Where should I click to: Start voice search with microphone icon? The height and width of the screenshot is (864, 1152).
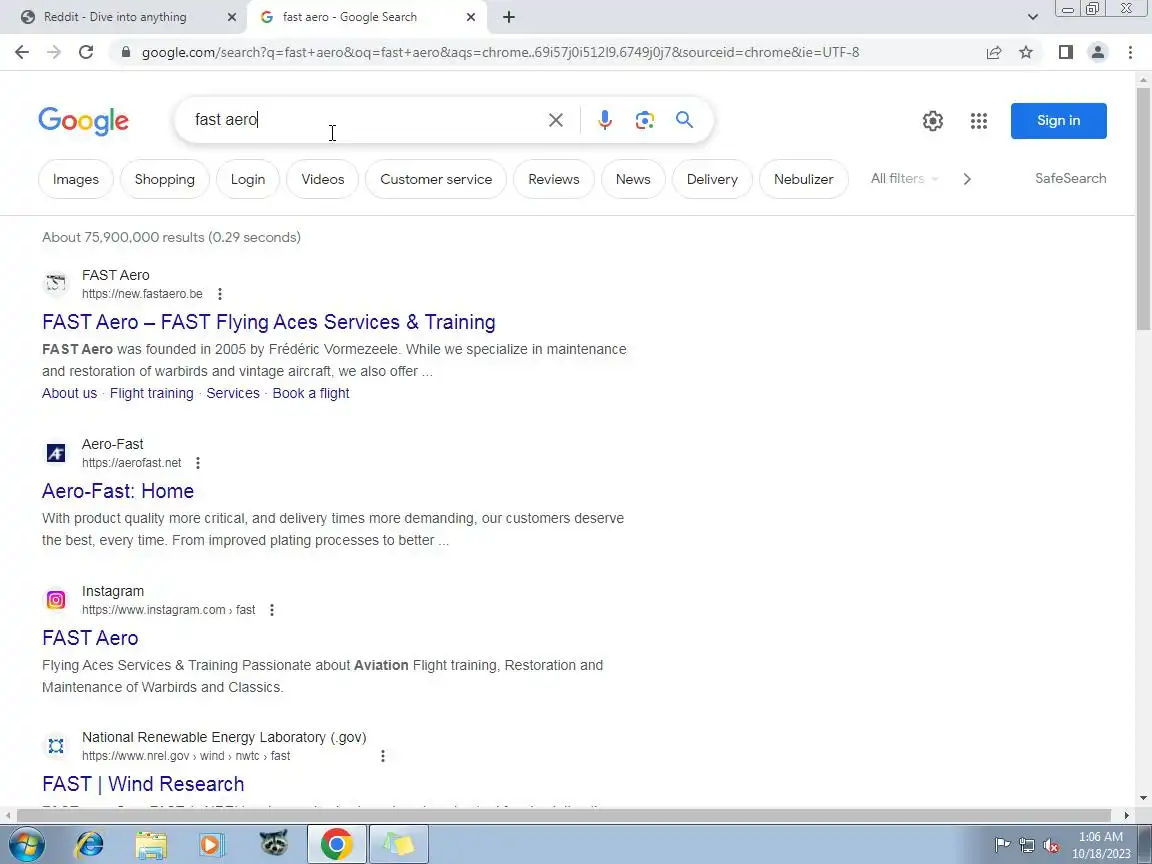[605, 120]
